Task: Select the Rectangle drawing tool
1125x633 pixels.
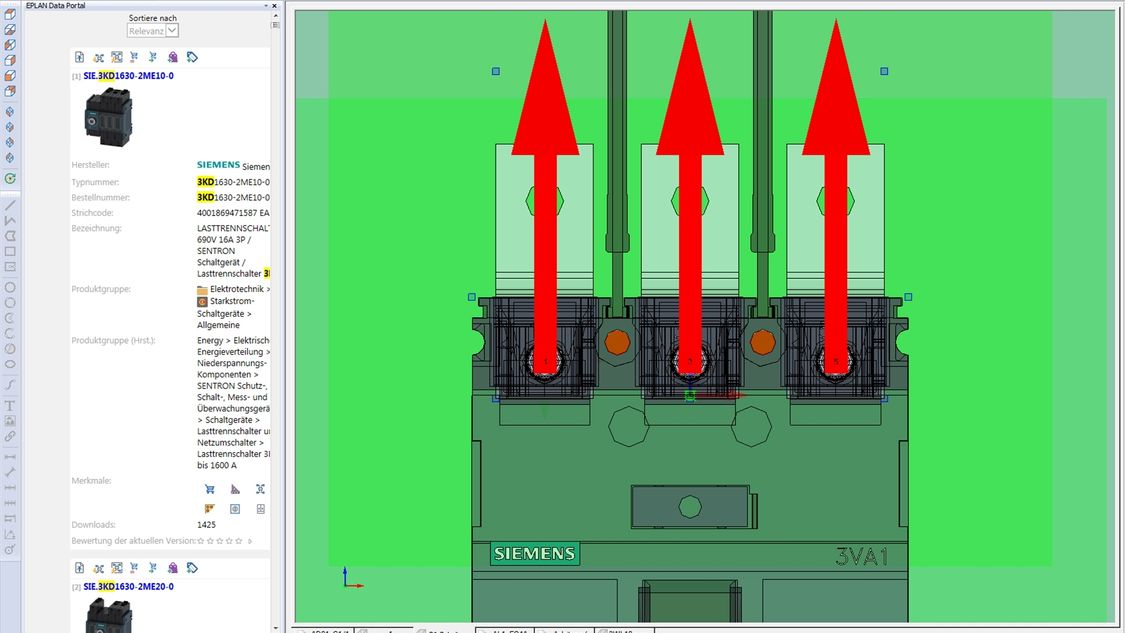Action: coord(10,252)
